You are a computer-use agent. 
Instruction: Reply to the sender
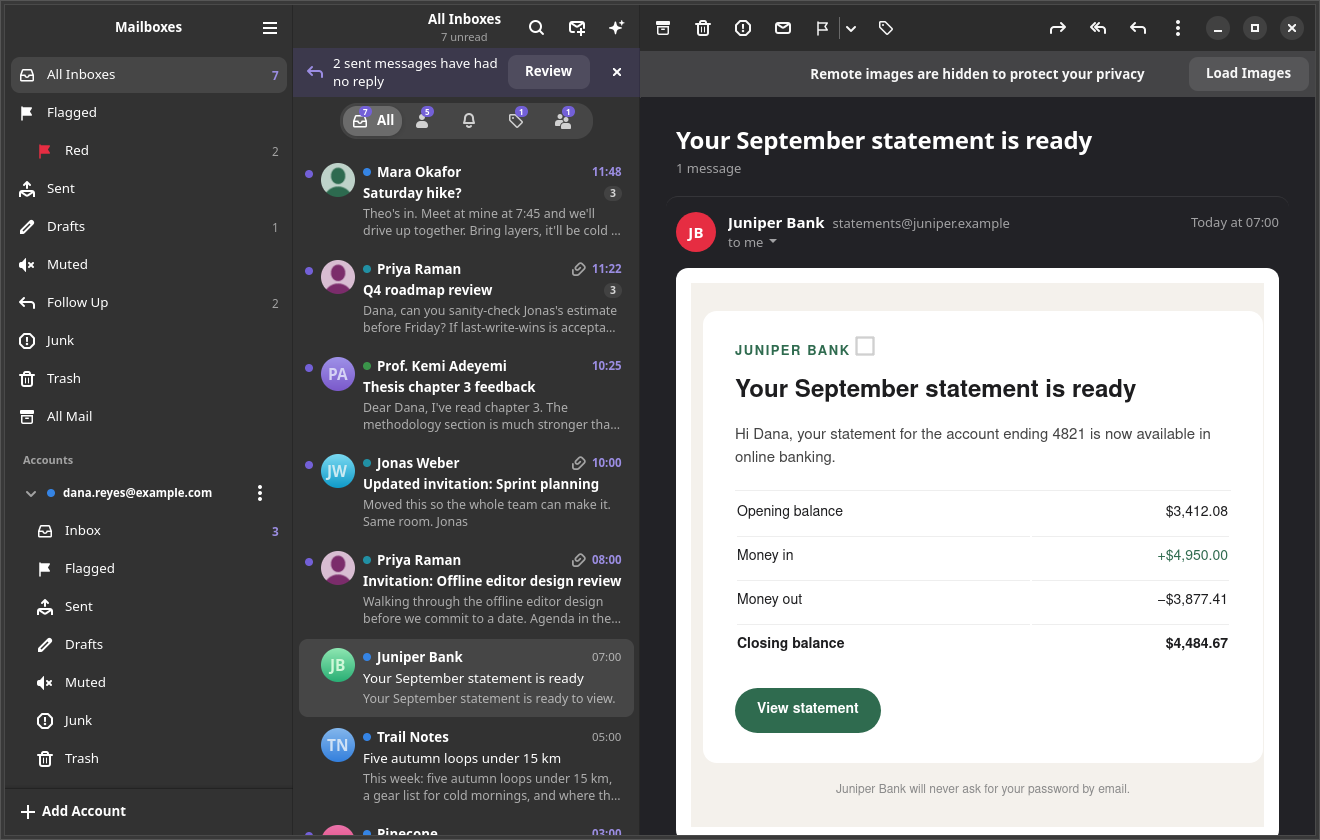tap(1138, 28)
